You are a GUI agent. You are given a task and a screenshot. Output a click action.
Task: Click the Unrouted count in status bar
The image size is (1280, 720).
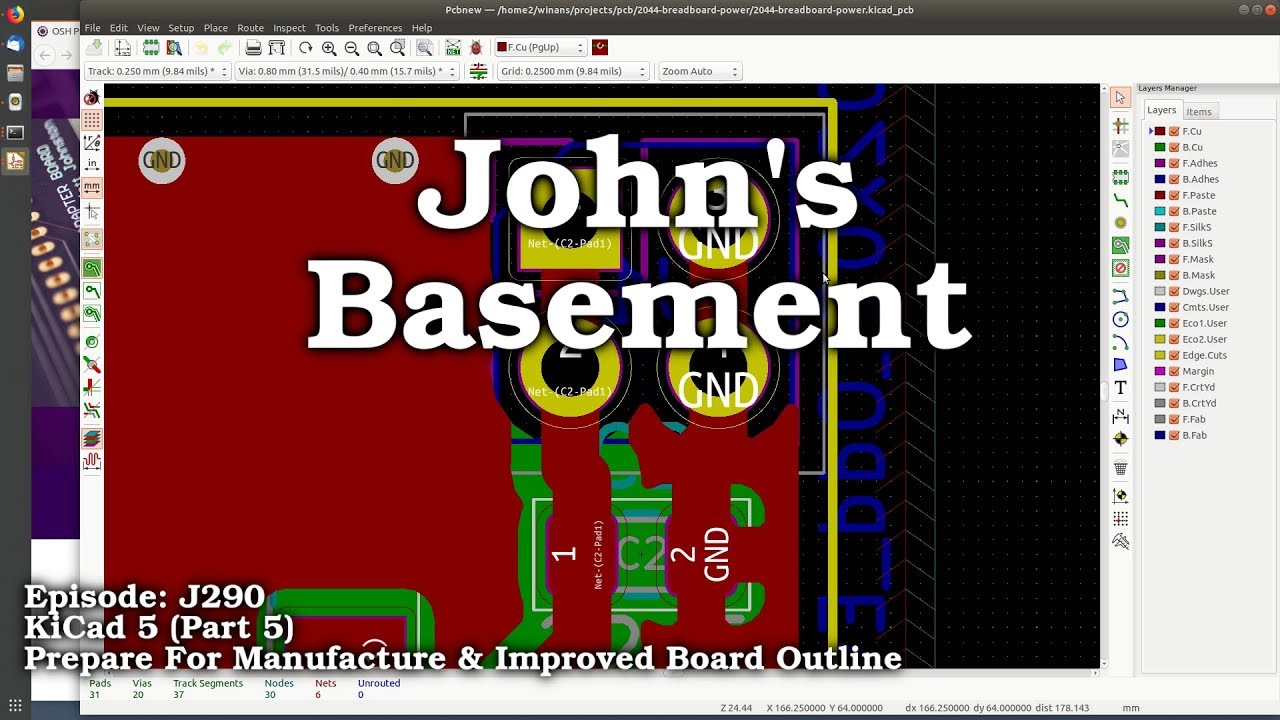(379, 689)
